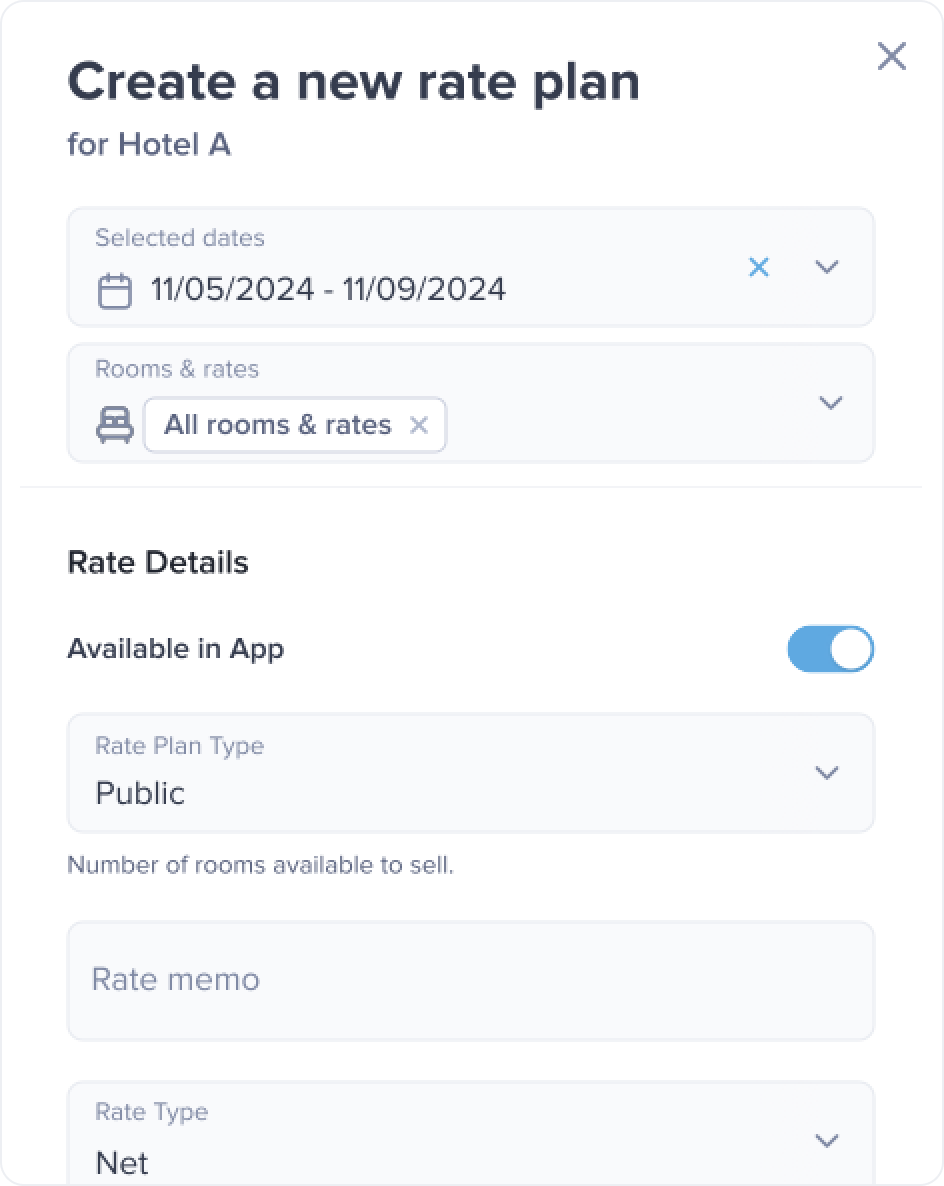
Task: Click the Net value in Rate Type
Action: [122, 1163]
